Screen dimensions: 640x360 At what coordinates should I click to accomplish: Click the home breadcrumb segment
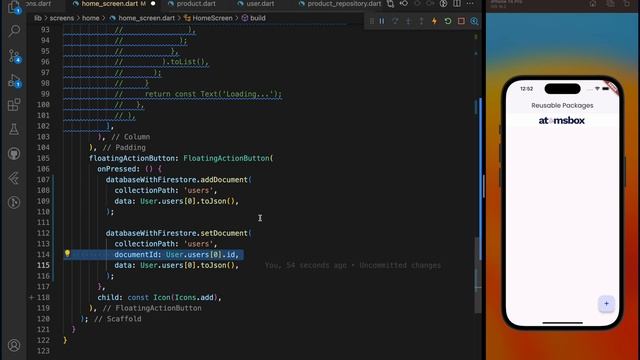point(91,18)
